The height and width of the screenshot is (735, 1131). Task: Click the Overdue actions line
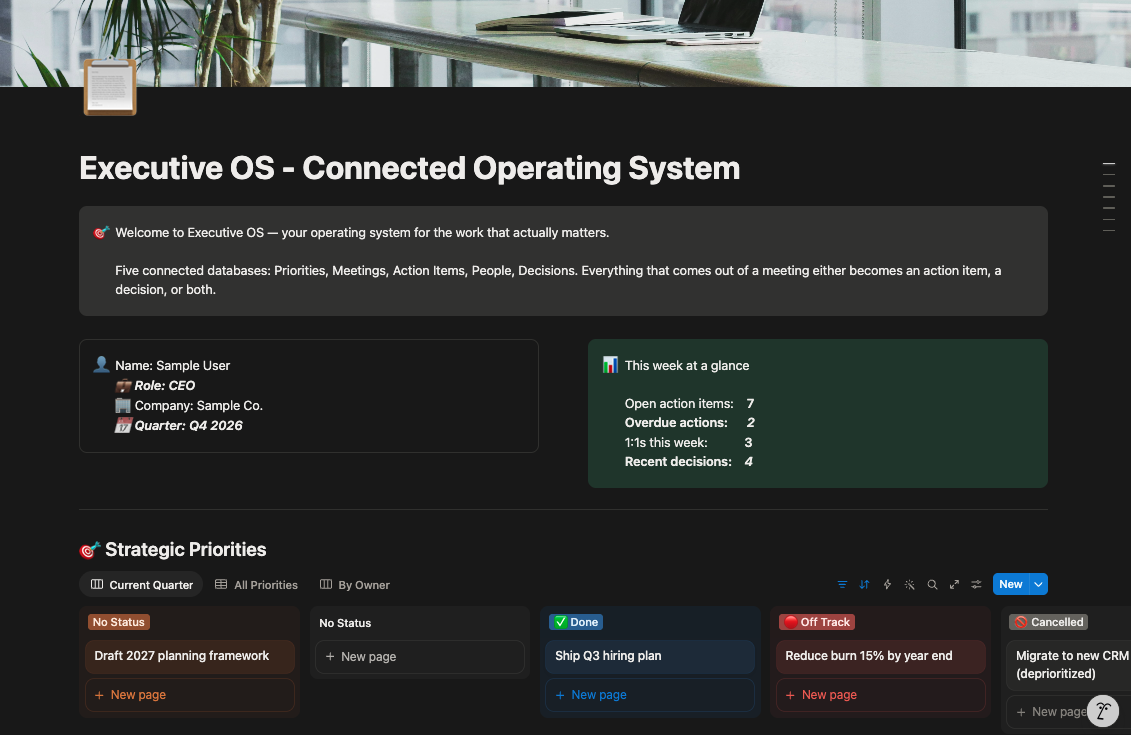coord(690,423)
